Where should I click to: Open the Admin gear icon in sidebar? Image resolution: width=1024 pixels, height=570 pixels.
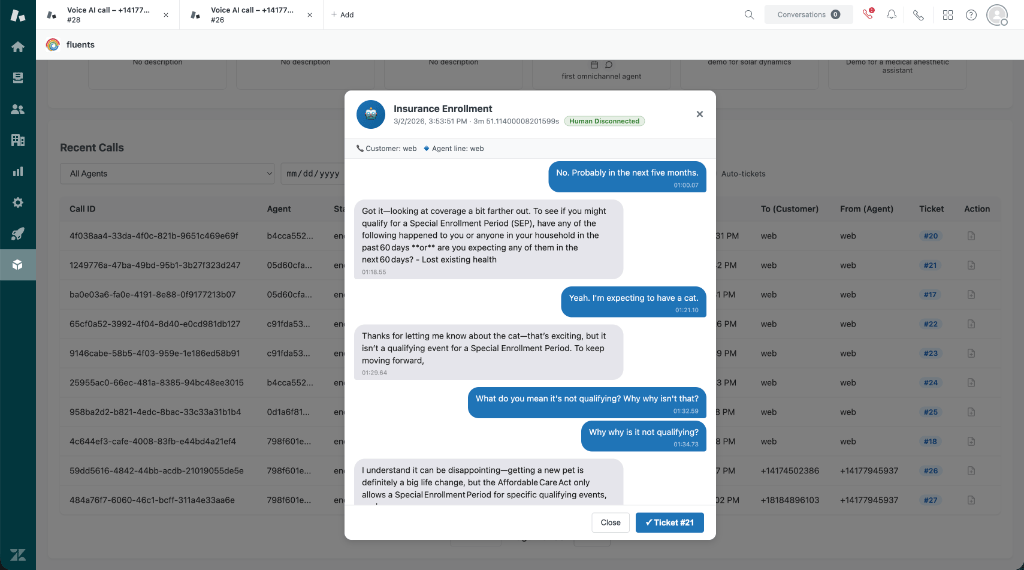(18, 202)
